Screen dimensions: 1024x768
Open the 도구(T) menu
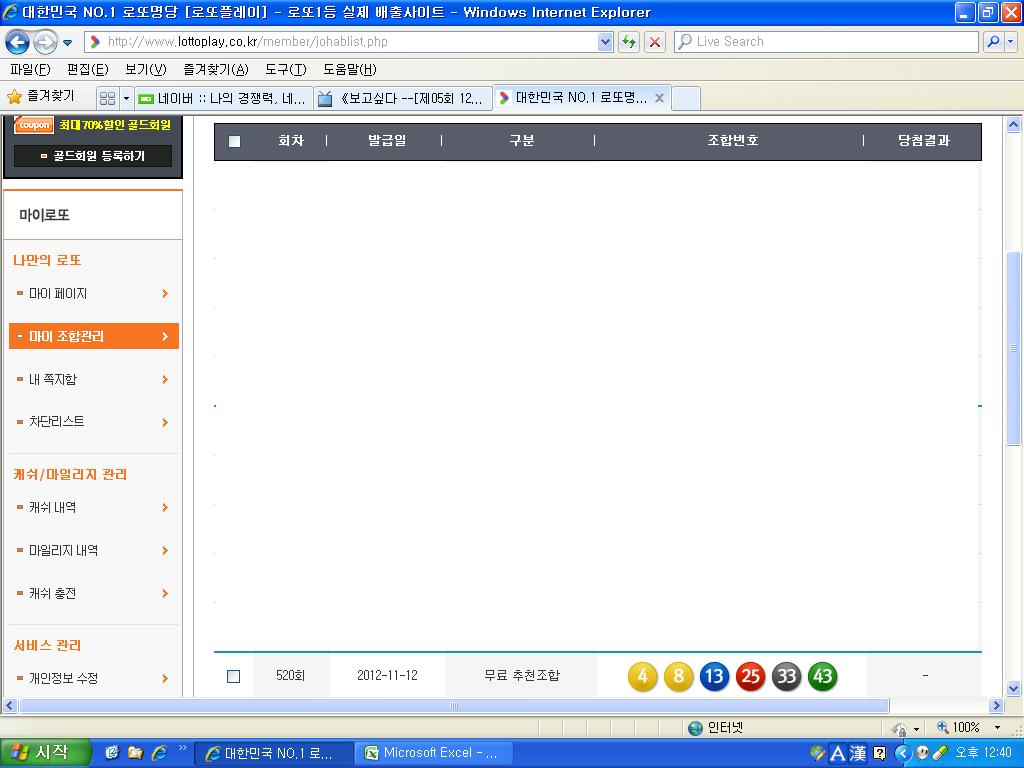[x=285, y=69]
